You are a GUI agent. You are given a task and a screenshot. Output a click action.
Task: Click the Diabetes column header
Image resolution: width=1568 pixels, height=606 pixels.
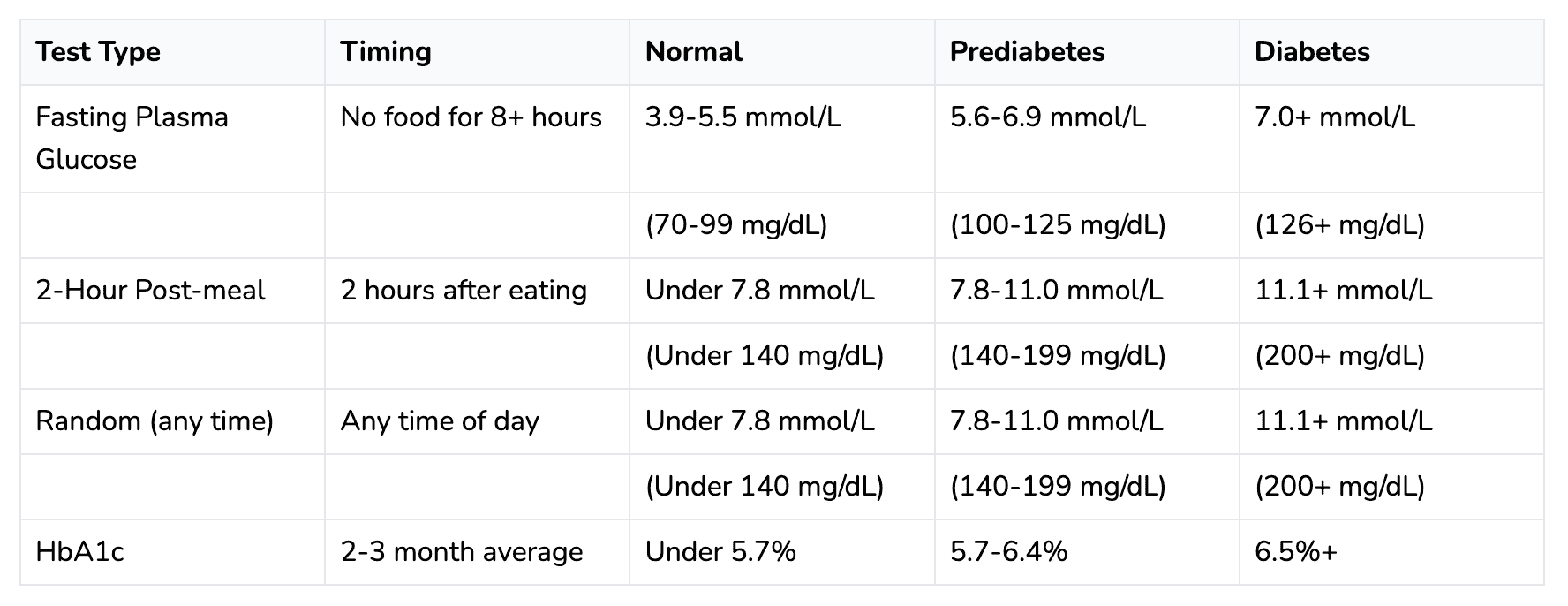(1312, 52)
